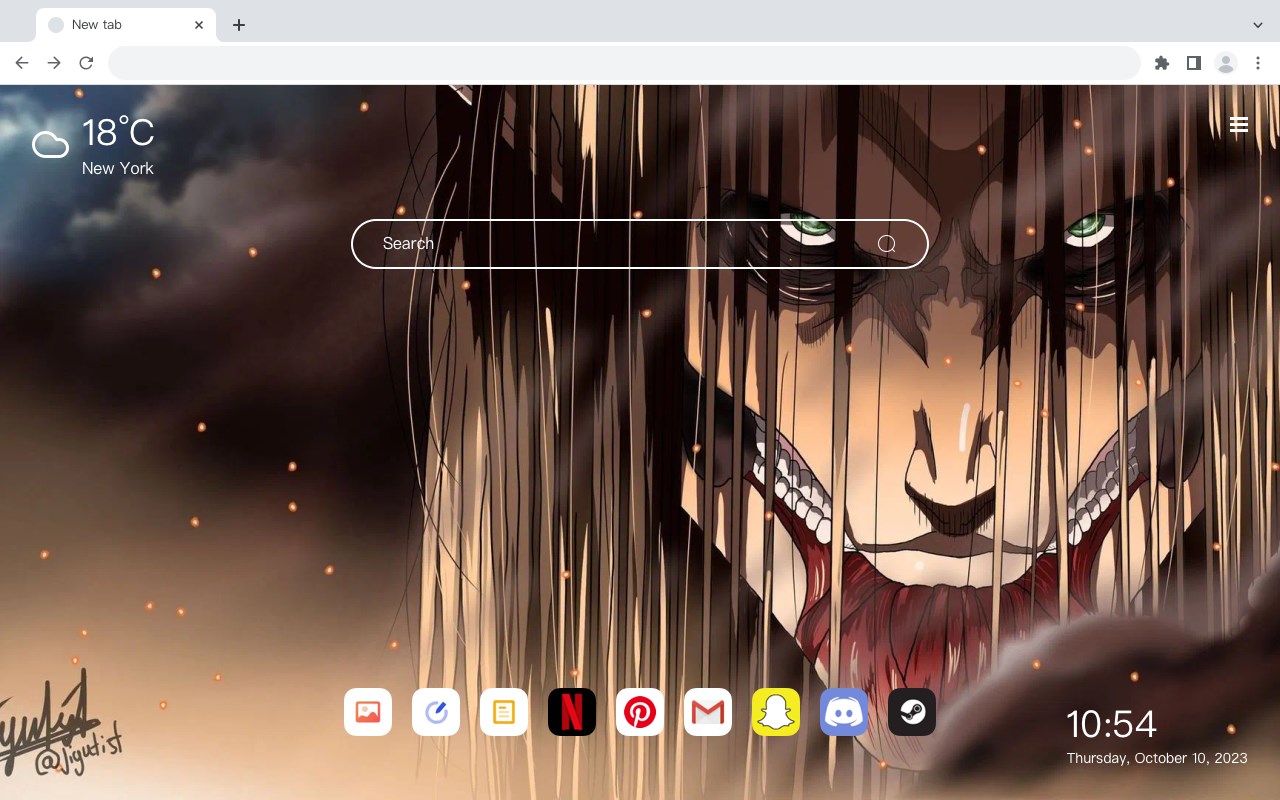Click the Thursday, October 10, 2023 date
Image resolution: width=1280 pixels, height=800 pixels.
(x=1157, y=758)
